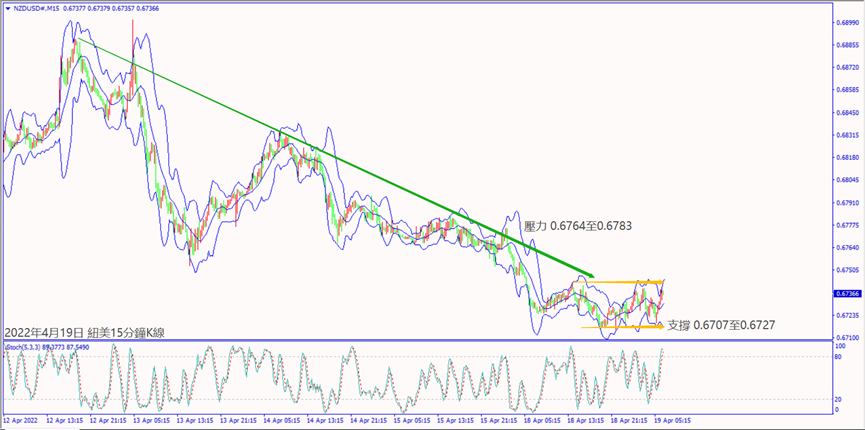Click the 0.68990 price axis label
This screenshot has height=430, width=865.
[845, 20]
